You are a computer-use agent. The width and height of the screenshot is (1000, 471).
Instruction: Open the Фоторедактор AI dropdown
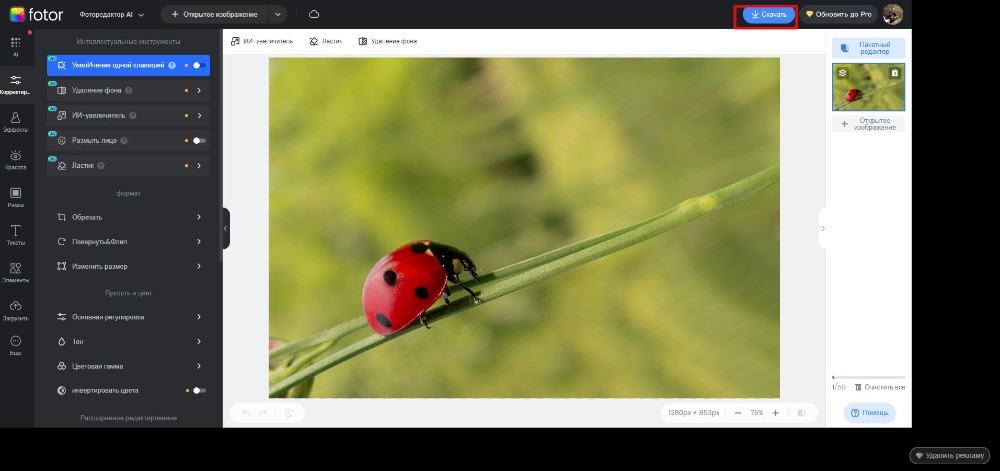tap(113, 15)
